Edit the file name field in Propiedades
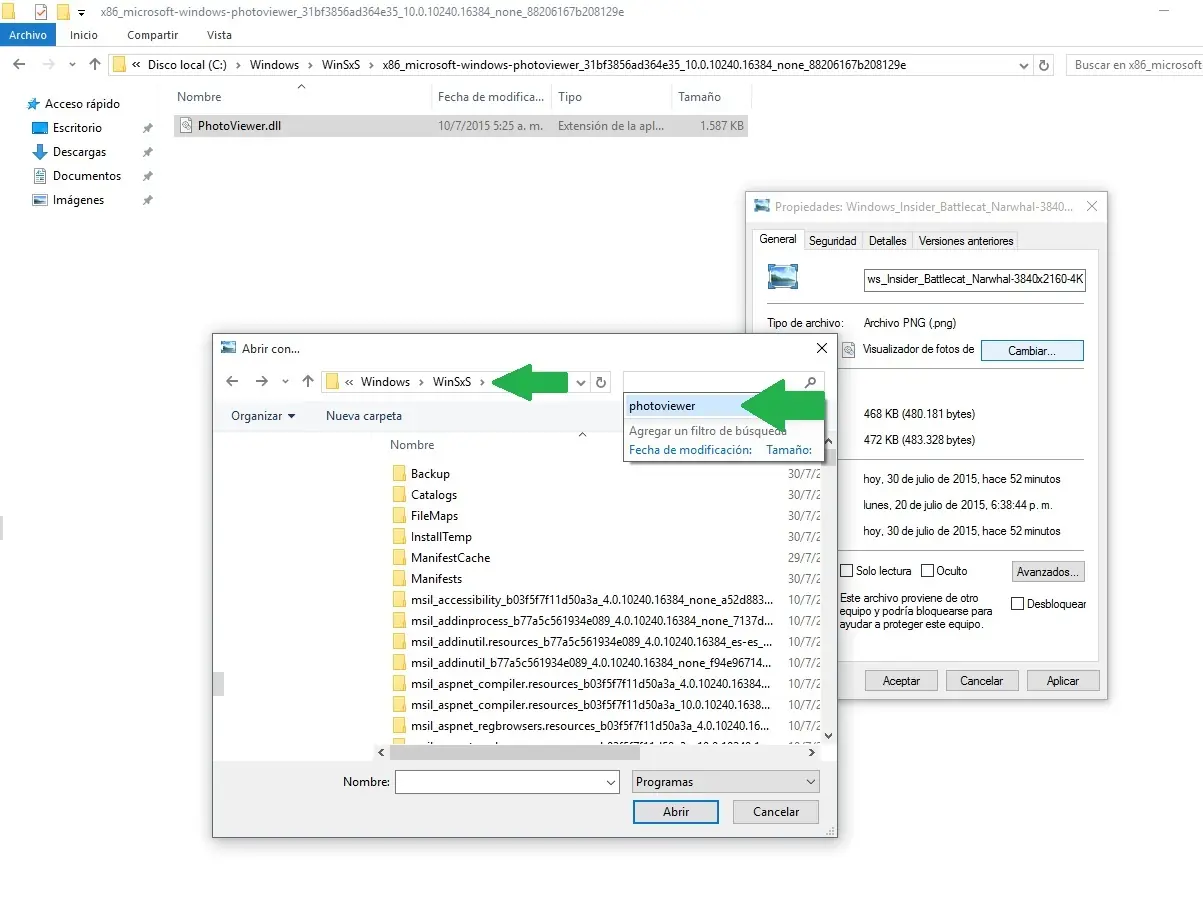This screenshot has width=1203, height=916. 975,280
